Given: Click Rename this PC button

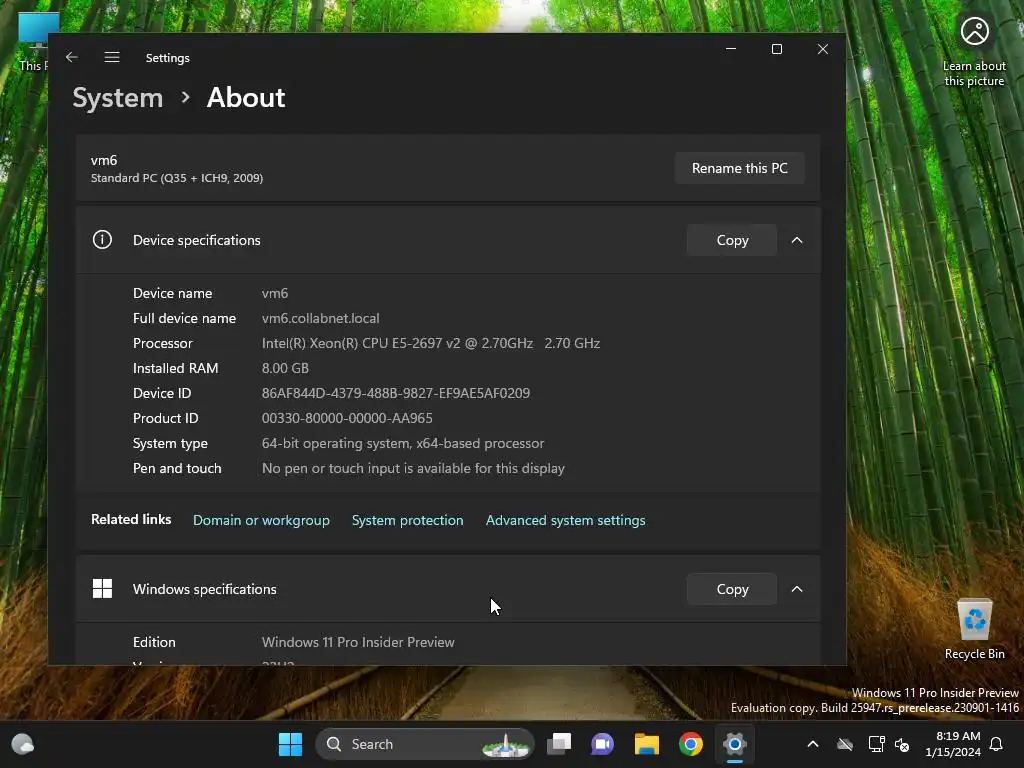Looking at the screenshot, I should coord(739,168).
